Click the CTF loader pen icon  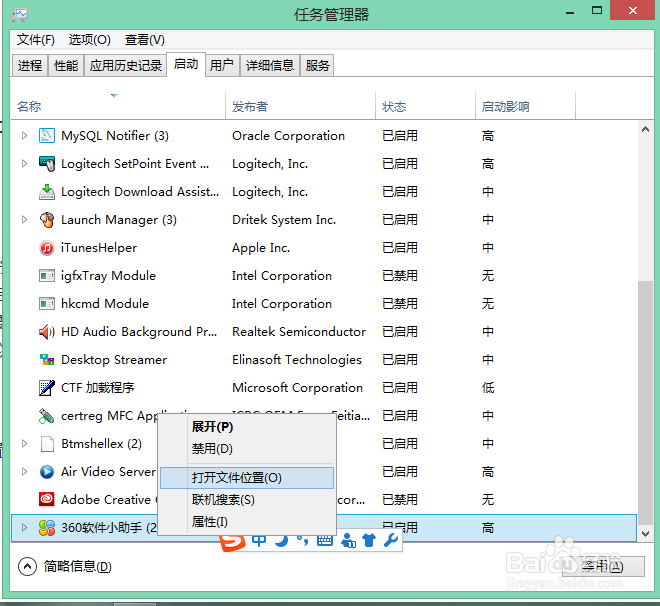[x=47, y=388]
